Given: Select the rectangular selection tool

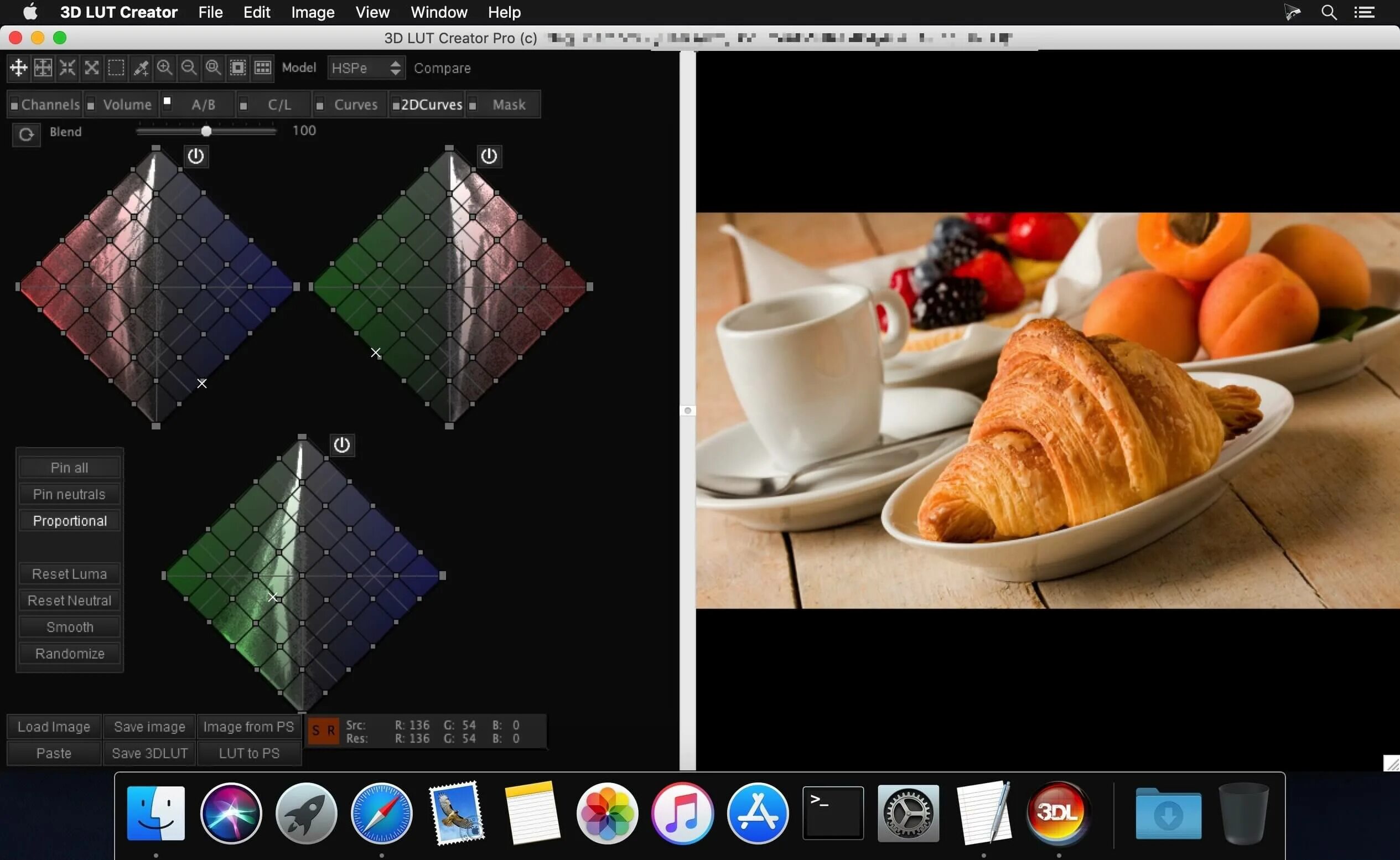Looking at the screenshot, I should click(116, 67).
